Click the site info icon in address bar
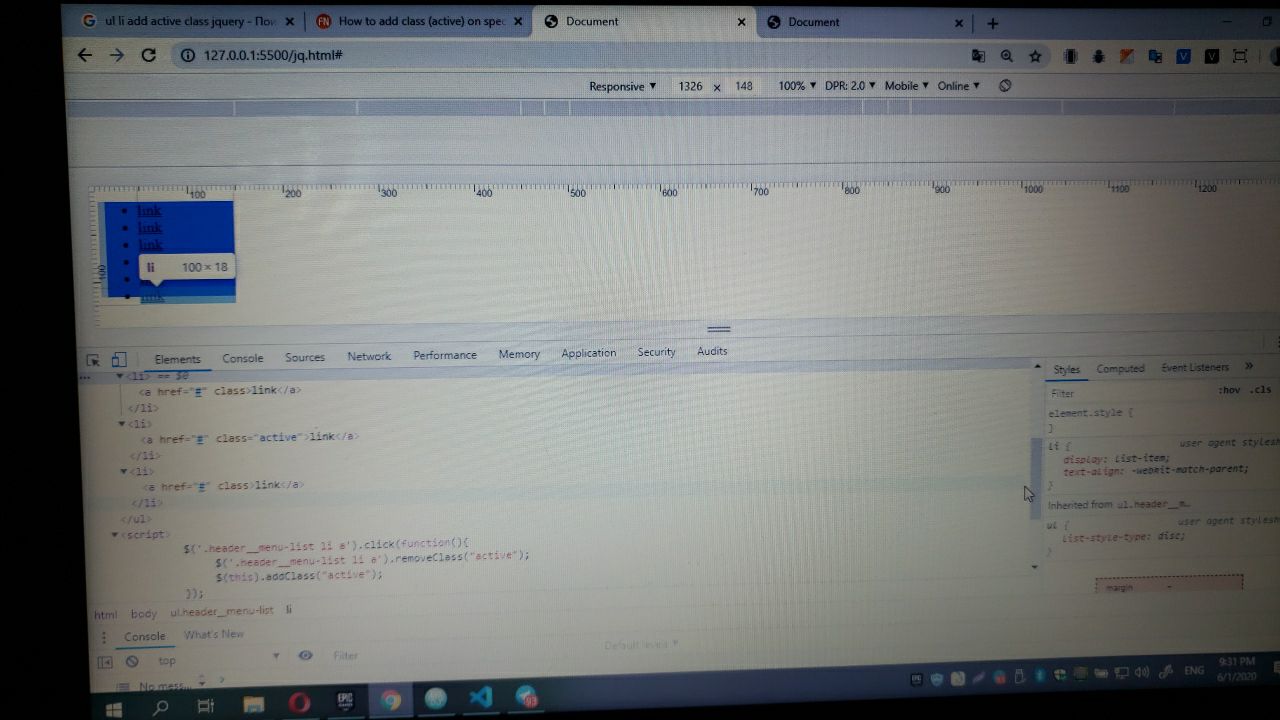 click(187, 56)
